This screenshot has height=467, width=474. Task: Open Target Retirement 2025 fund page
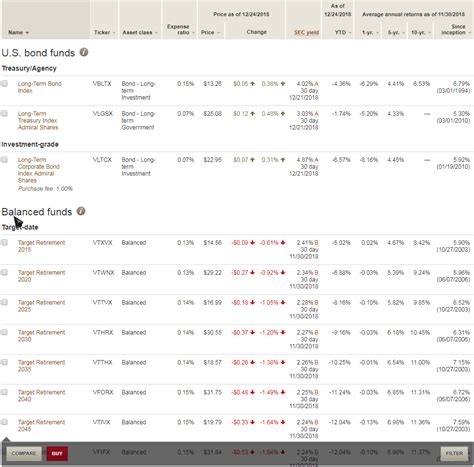(41, 306)
